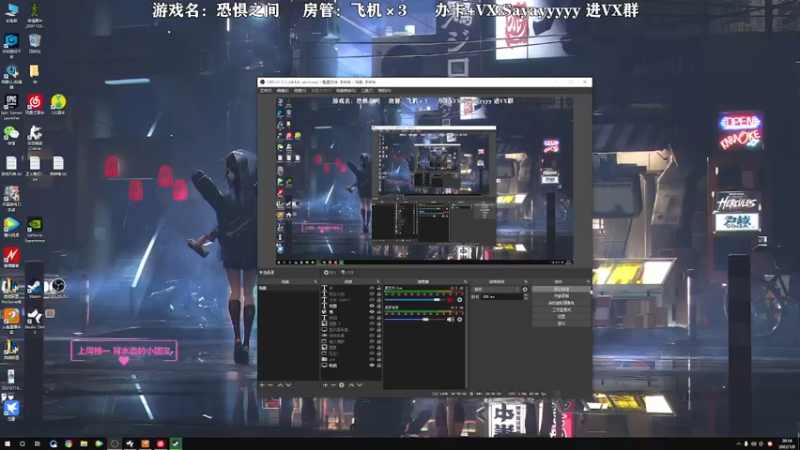Toggle visibility eye of the bottom 电脑 display source
This screenshot has height=450, width=800.
372,365
